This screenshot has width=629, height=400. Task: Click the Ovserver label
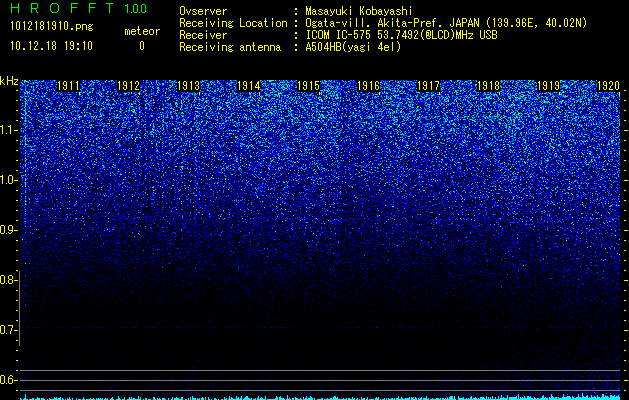(203, 11)
